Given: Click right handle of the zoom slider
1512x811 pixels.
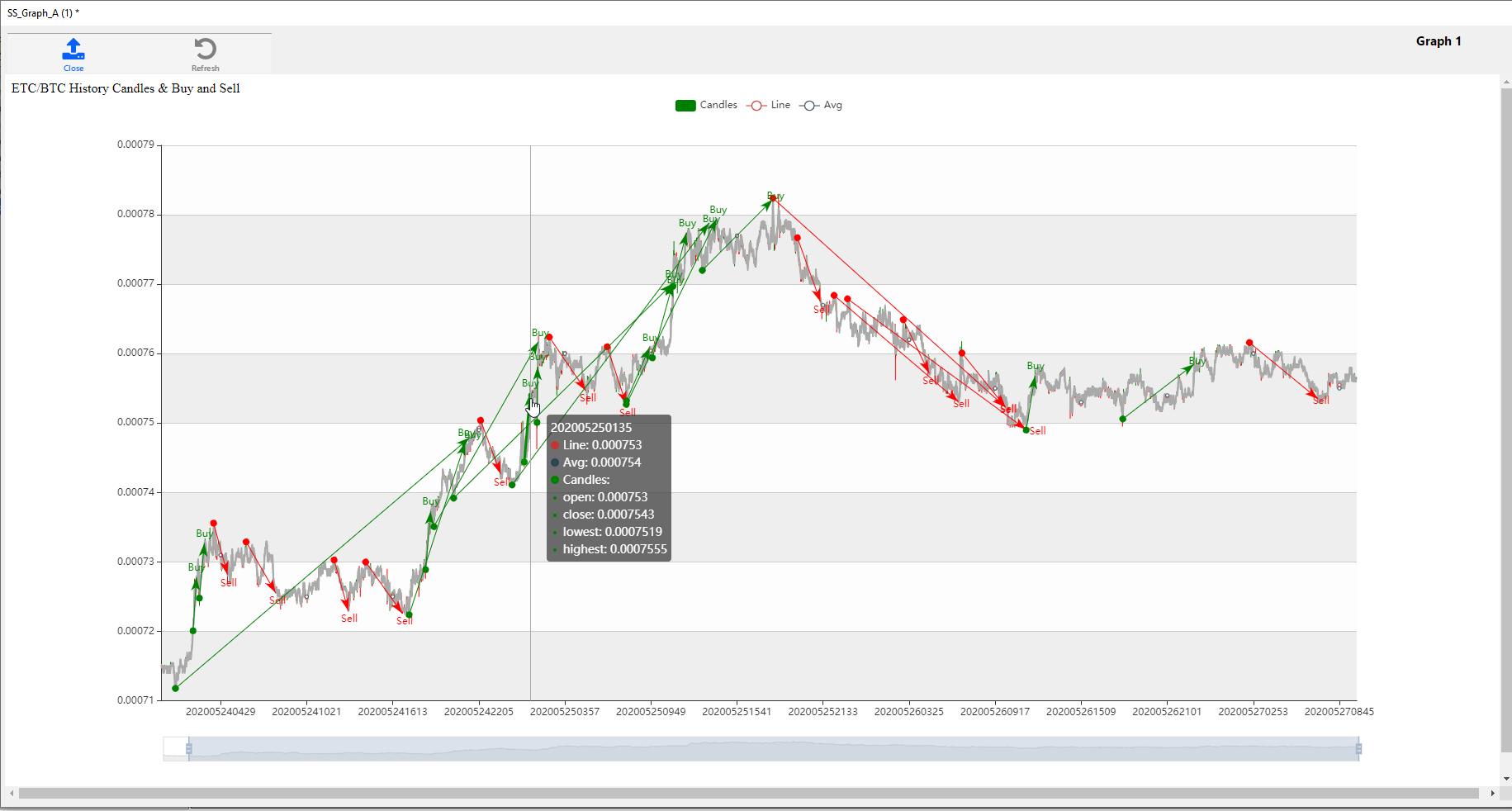Looking at the screenshot, I should (x=1358, y=749).
